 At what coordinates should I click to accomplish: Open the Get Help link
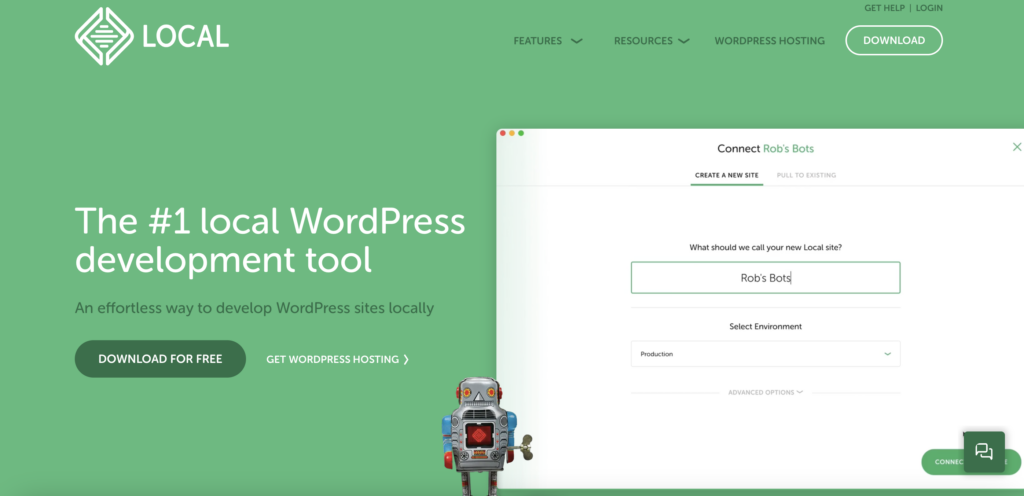coord(884,8)
